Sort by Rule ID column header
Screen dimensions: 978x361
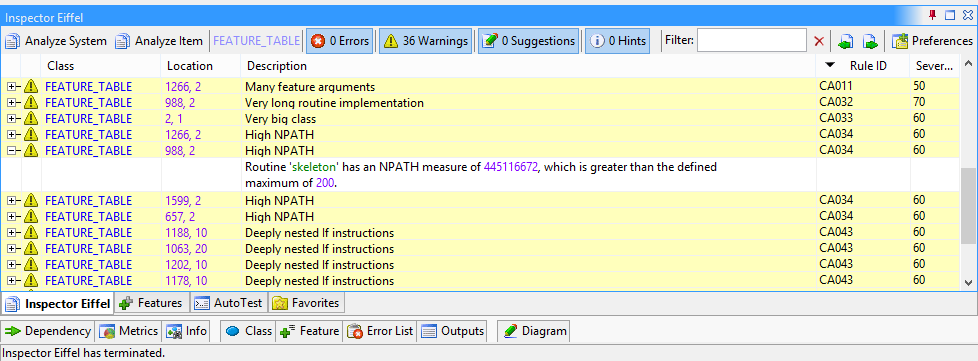click(863, 65)
